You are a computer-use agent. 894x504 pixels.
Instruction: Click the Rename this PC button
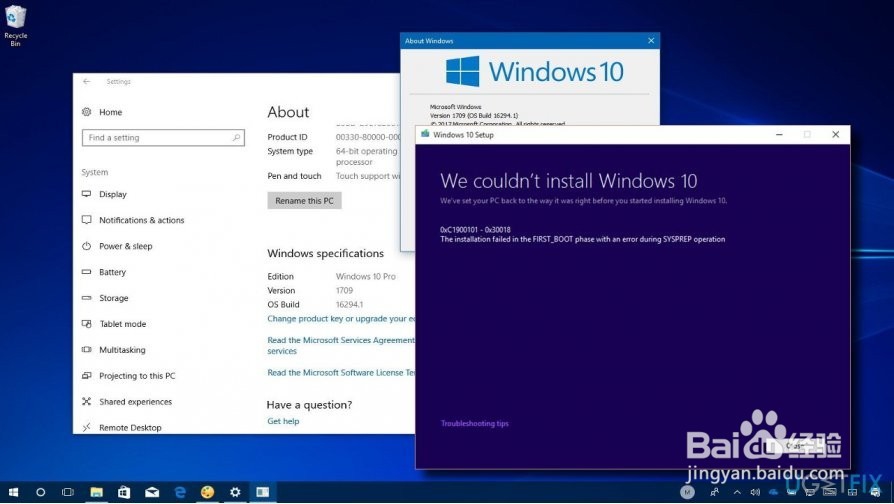pyautogui.click(x=304, y=201)
